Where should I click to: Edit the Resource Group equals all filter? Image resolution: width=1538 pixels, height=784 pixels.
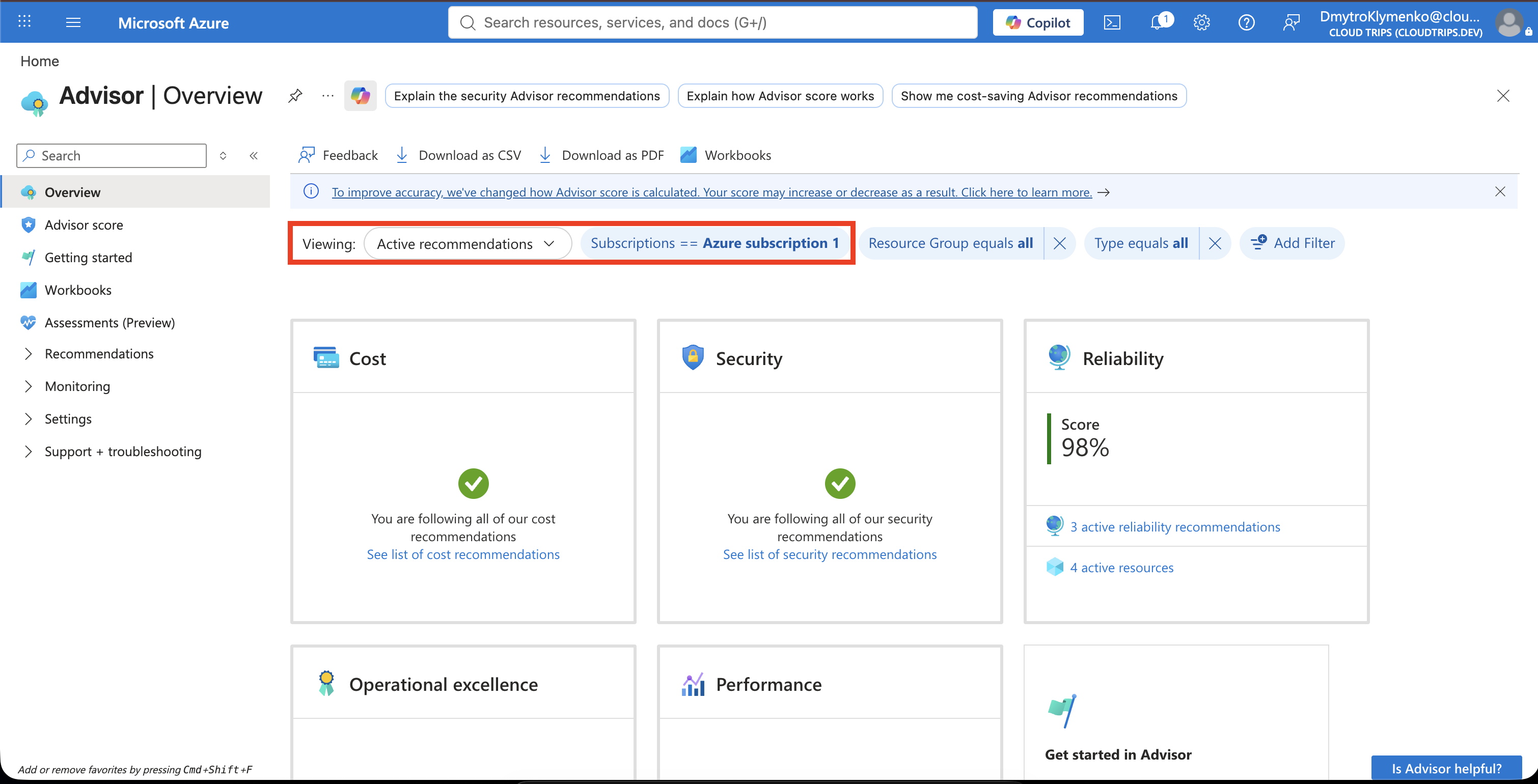tap(950, 243)
